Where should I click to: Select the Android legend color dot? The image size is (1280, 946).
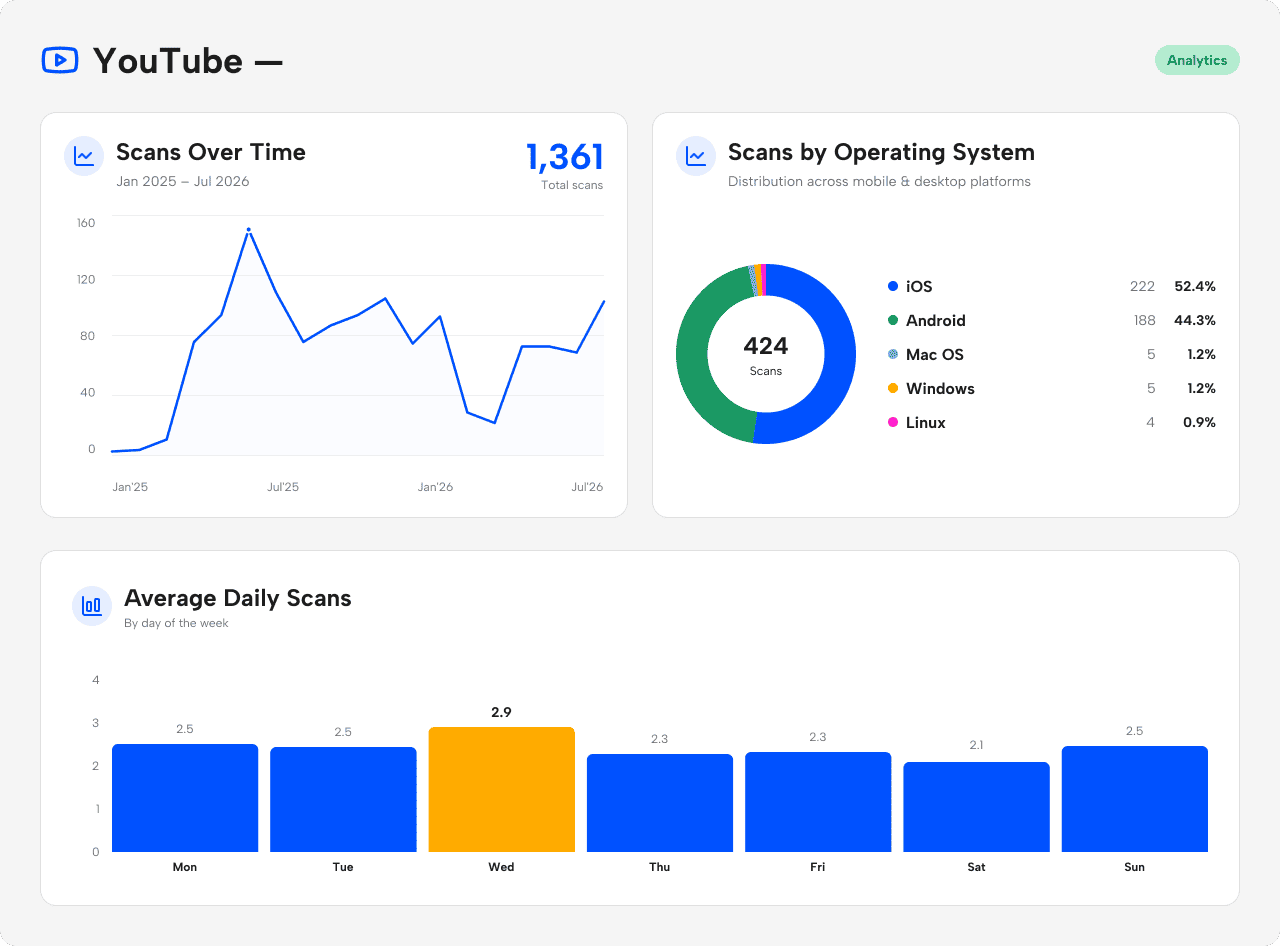893,320
